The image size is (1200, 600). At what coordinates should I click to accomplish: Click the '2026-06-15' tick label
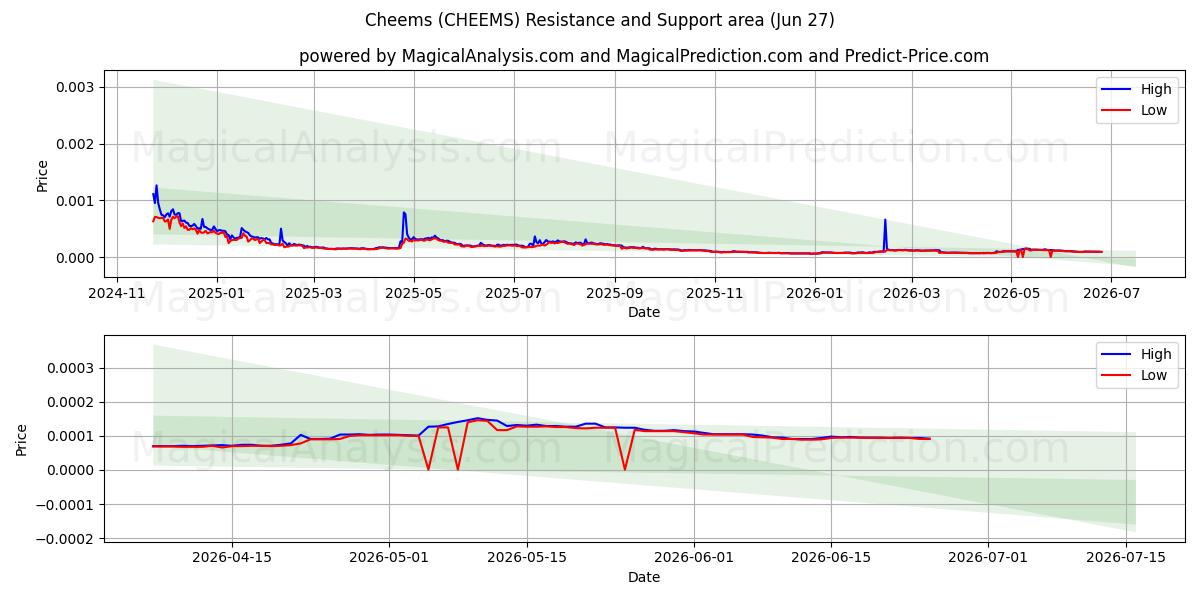831,558
